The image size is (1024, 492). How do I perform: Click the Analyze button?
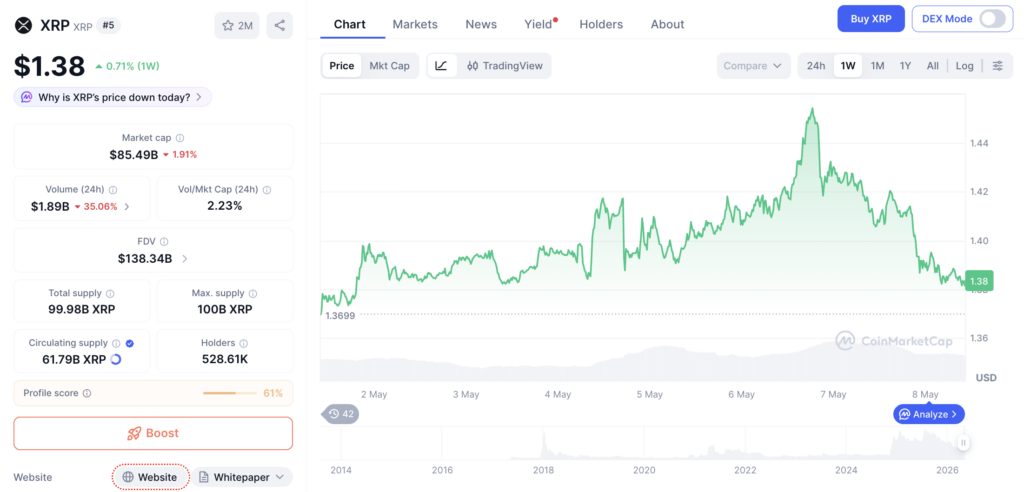pos(929,414)
